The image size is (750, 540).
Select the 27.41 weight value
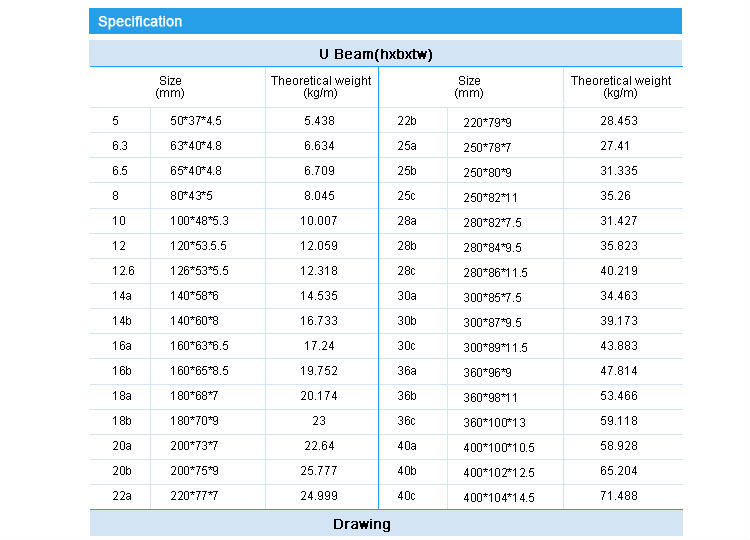615,146
